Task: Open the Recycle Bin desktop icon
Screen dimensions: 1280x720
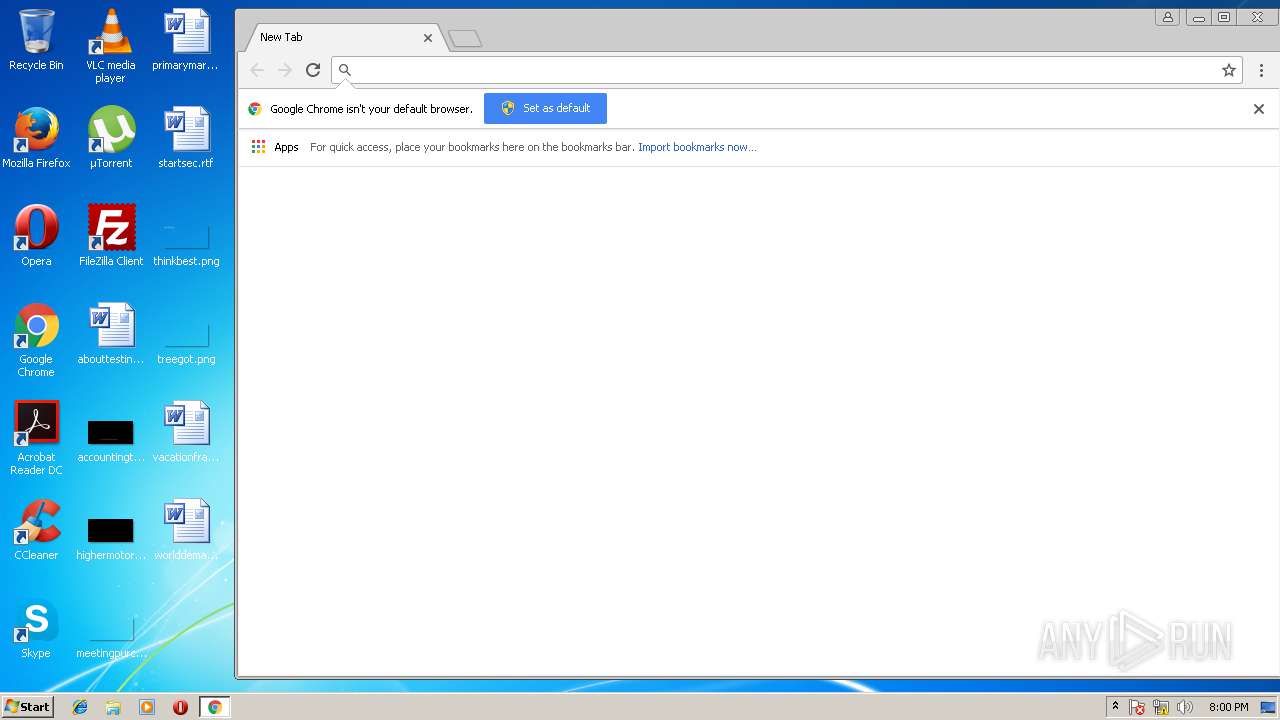Action: pos(36,40)
